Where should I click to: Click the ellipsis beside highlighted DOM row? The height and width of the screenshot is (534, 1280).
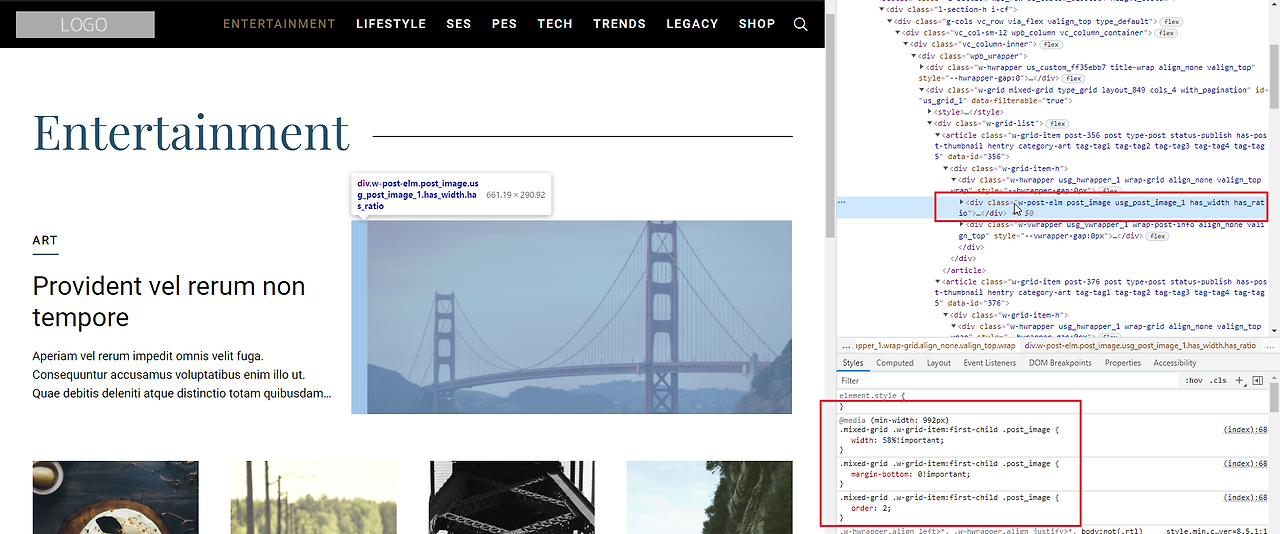842,202
